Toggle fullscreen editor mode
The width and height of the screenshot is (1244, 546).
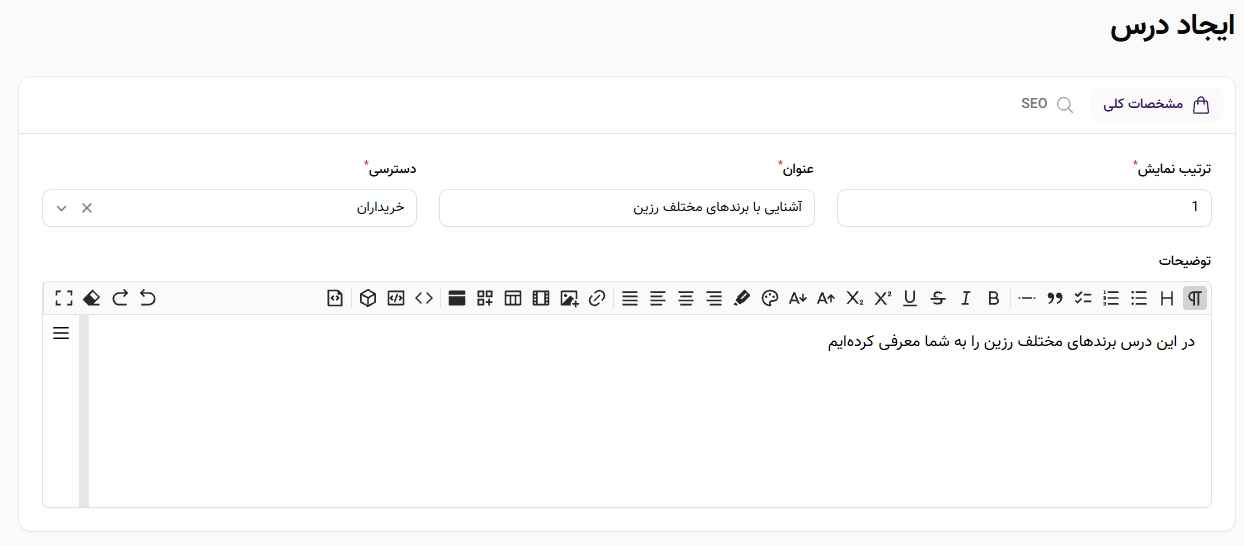click(x=64, y=298)
